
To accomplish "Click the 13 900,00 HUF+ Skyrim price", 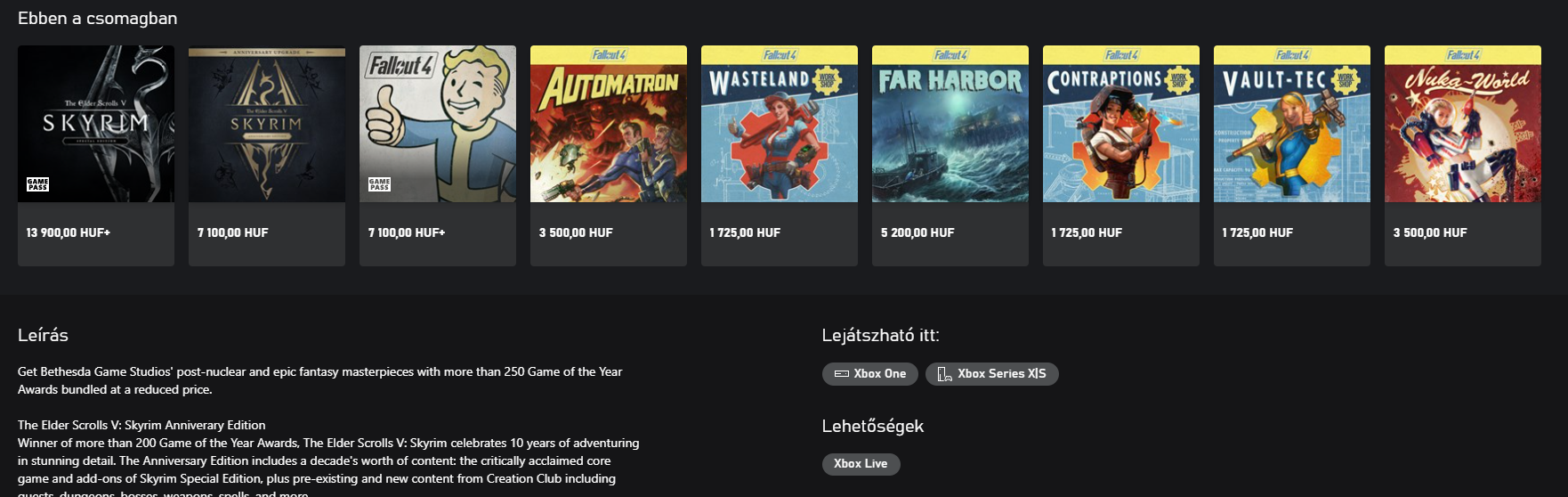I will coord(69,232).
